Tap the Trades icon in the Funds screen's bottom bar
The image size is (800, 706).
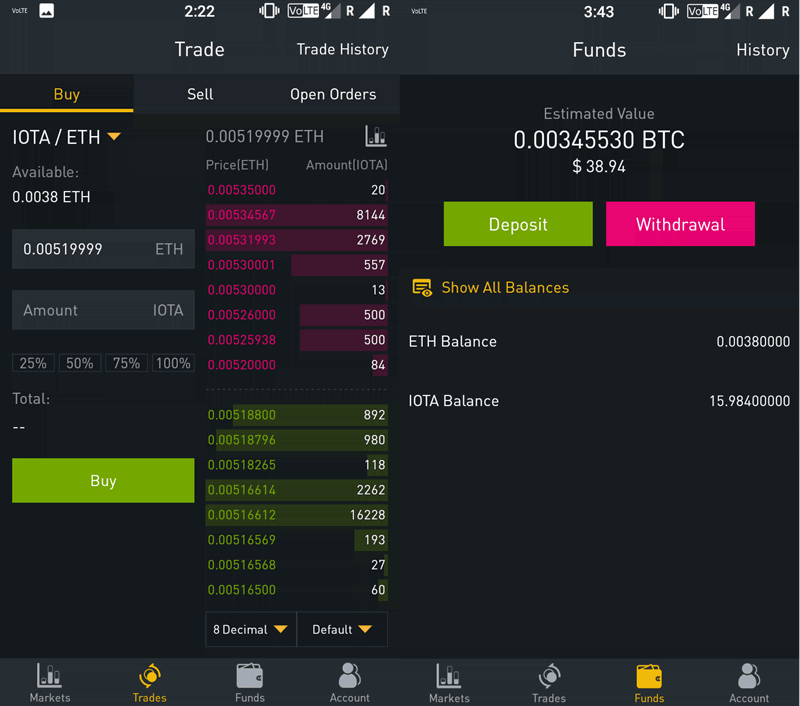pos(549,676)
